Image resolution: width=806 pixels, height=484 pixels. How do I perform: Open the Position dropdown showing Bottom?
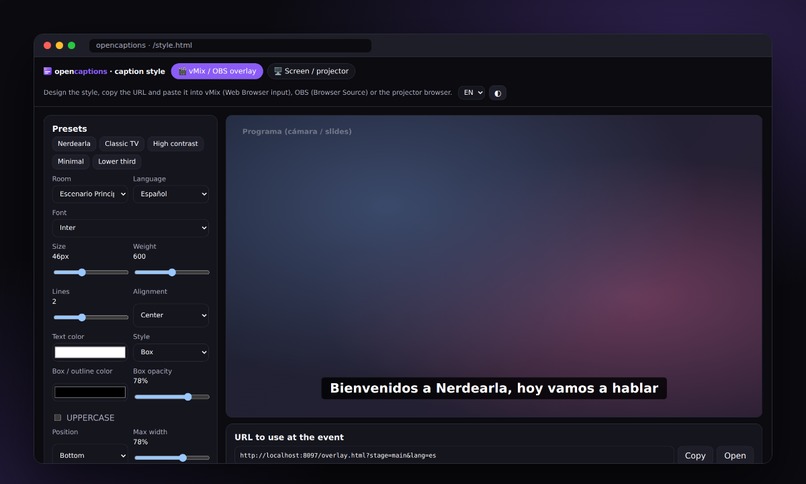[90, 455]
